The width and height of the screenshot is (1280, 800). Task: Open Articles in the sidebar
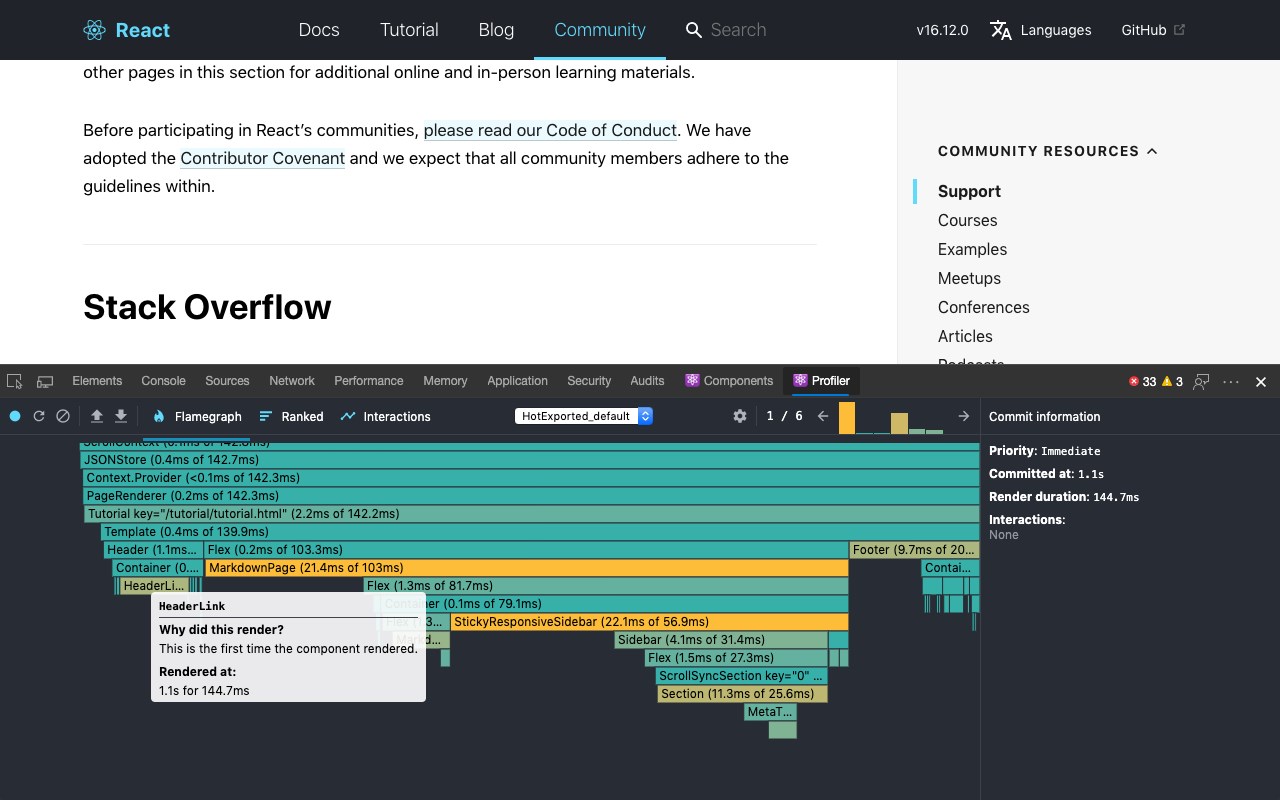point(965,336)
